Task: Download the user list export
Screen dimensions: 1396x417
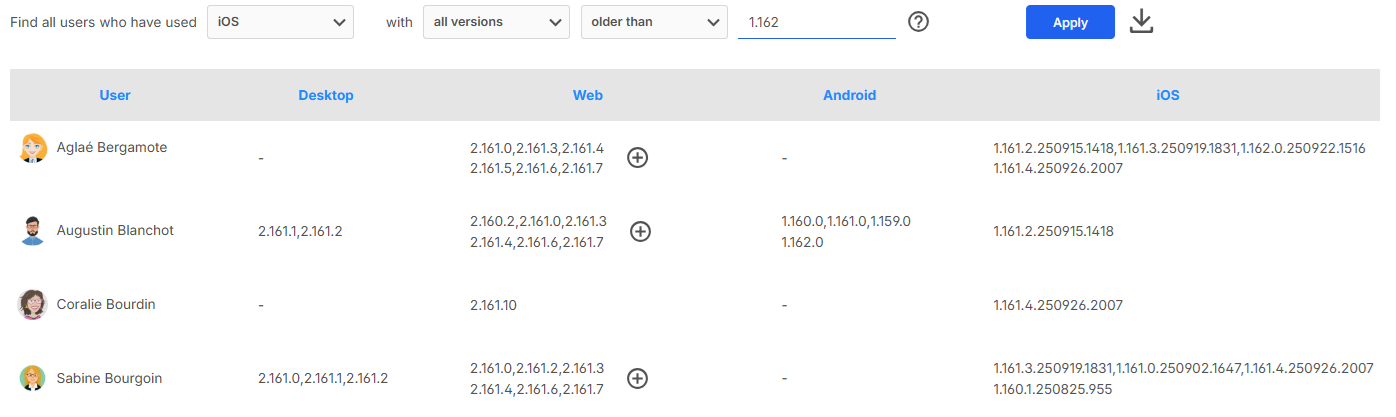Action: click(x=1141, y=22)
